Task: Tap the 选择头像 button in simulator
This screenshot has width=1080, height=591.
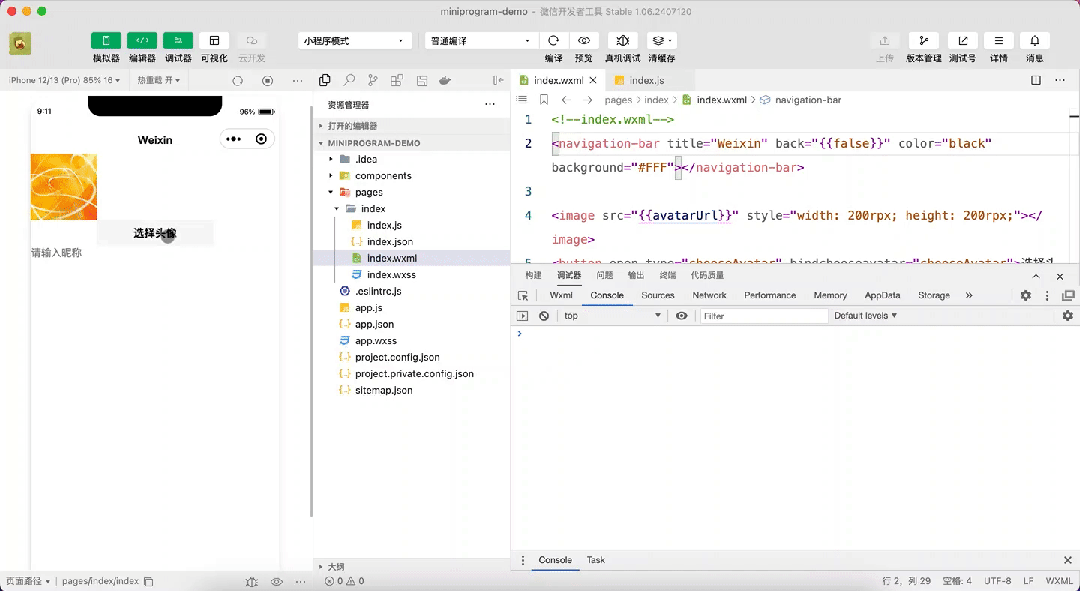Action: (x=155, y=234)
